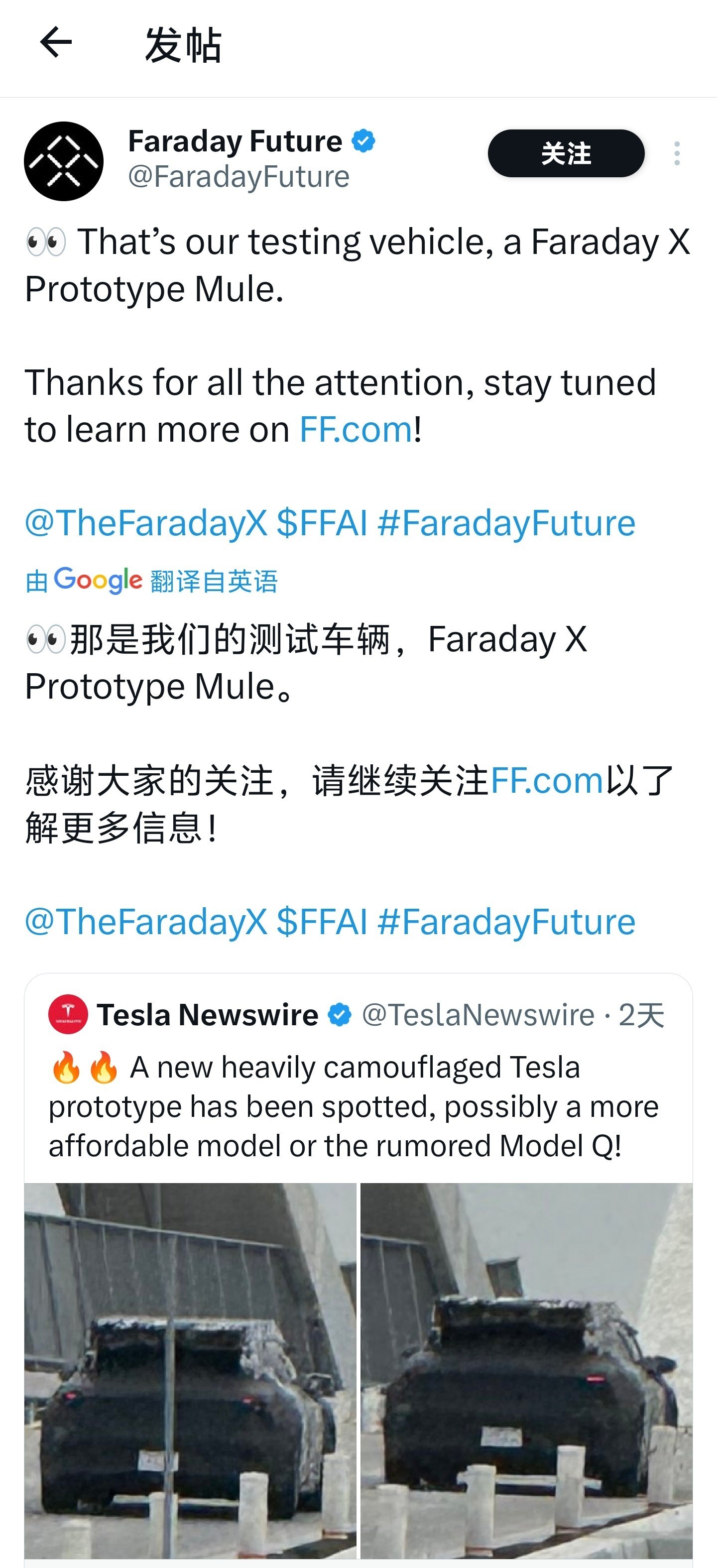
Task: Tap the Google translation attribution logo
Action: tap(98, 581)
